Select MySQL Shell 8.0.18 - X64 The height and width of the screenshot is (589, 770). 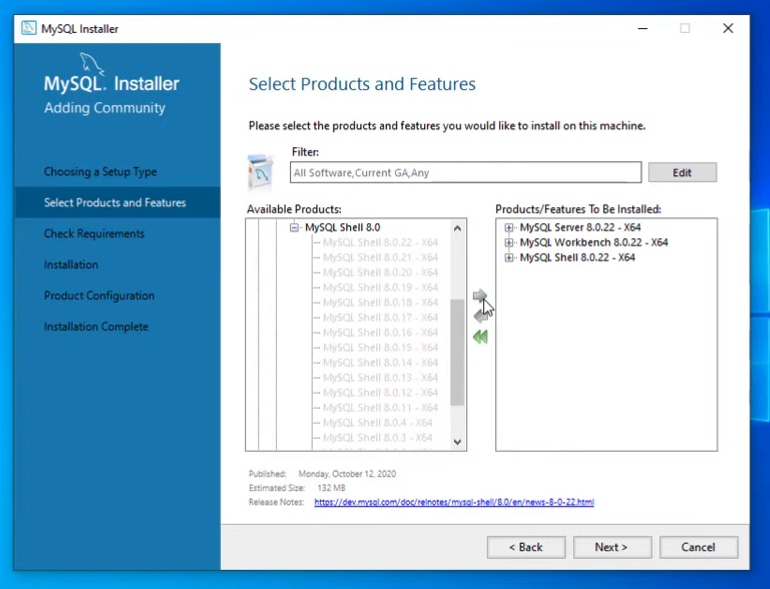click(380, 302)
